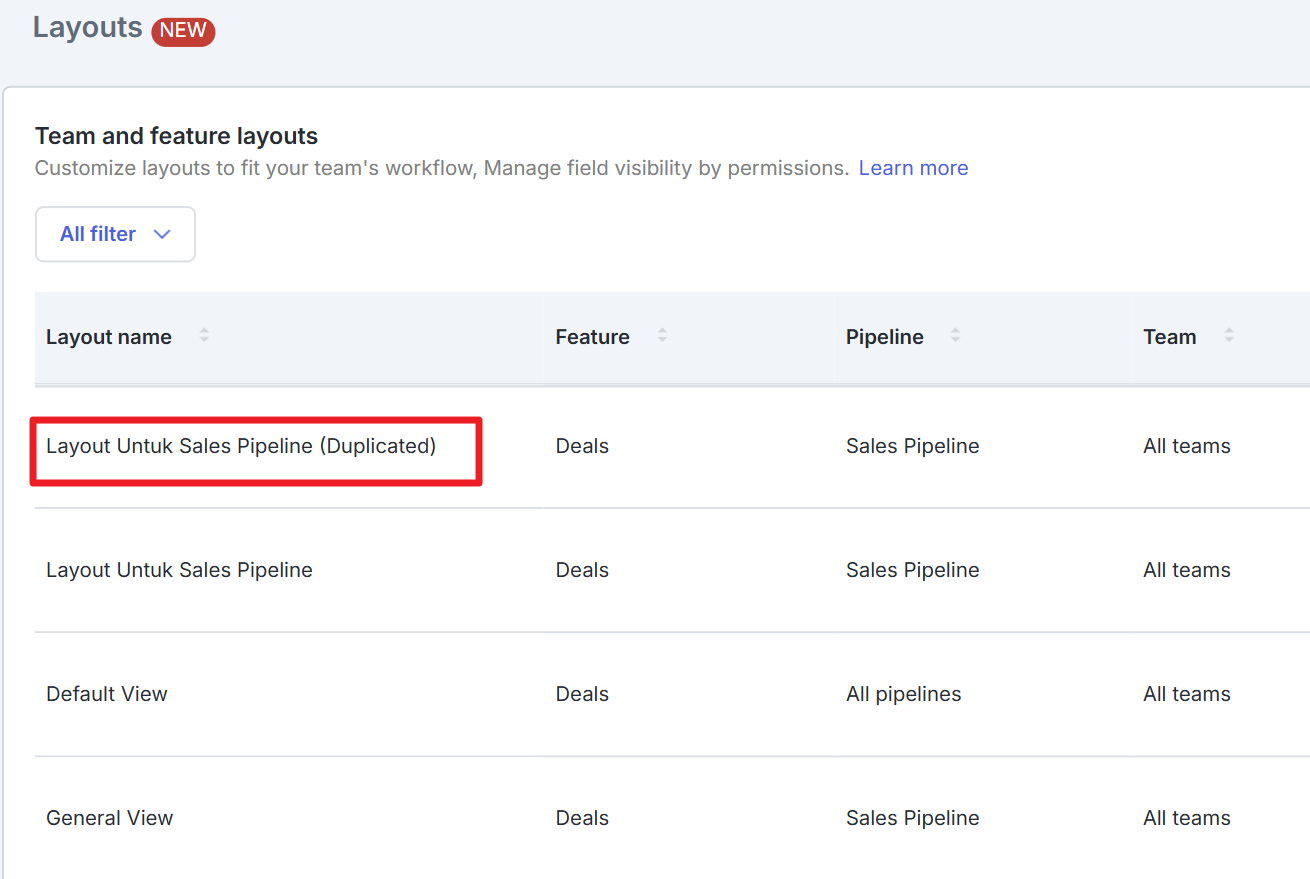This screenshot has height=879, width=1310.
Task: Click the Team column sort icon
Action: pyautogui.click(x=1229, y=336)
